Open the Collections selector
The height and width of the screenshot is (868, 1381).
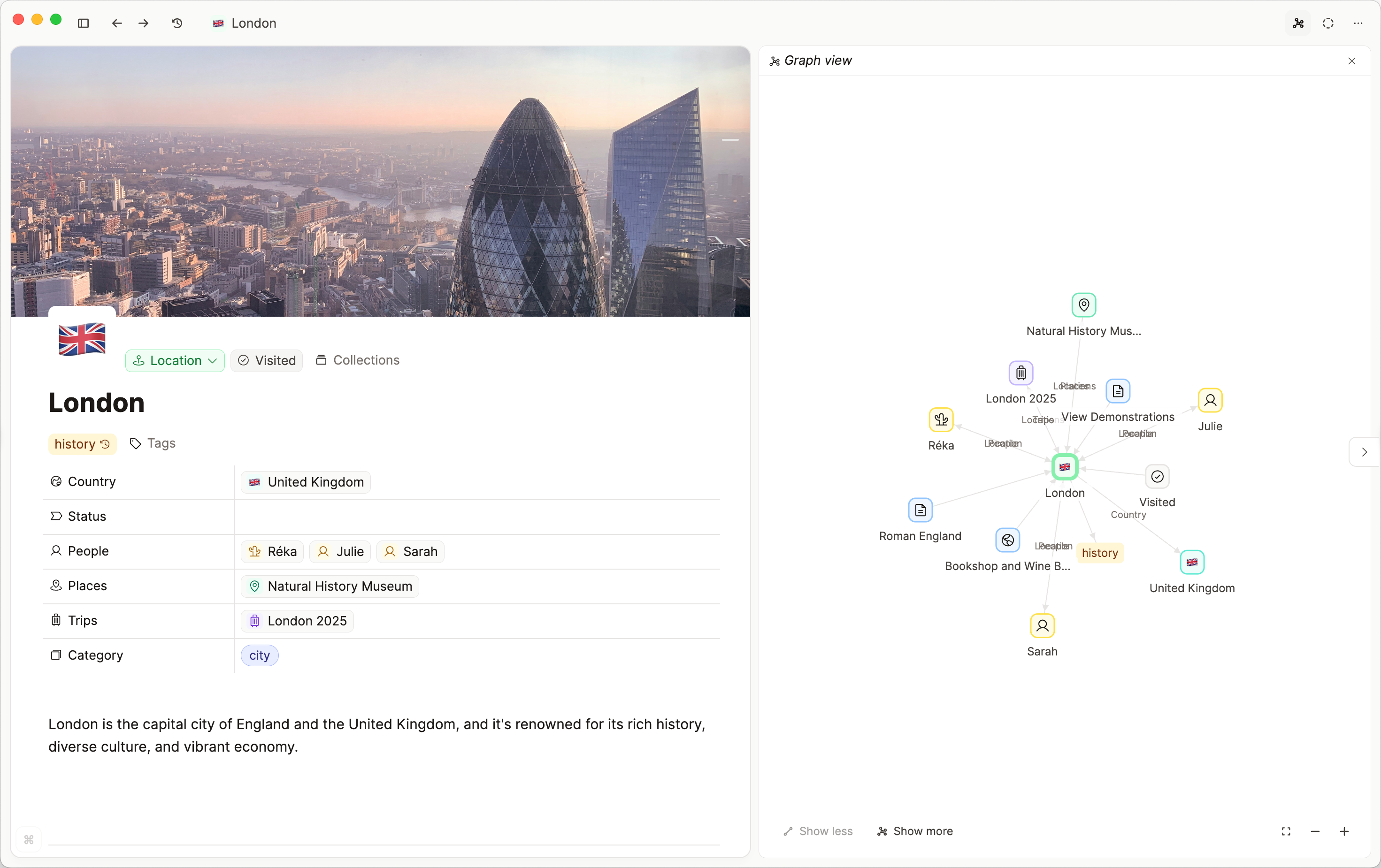(x=357, y=360)
